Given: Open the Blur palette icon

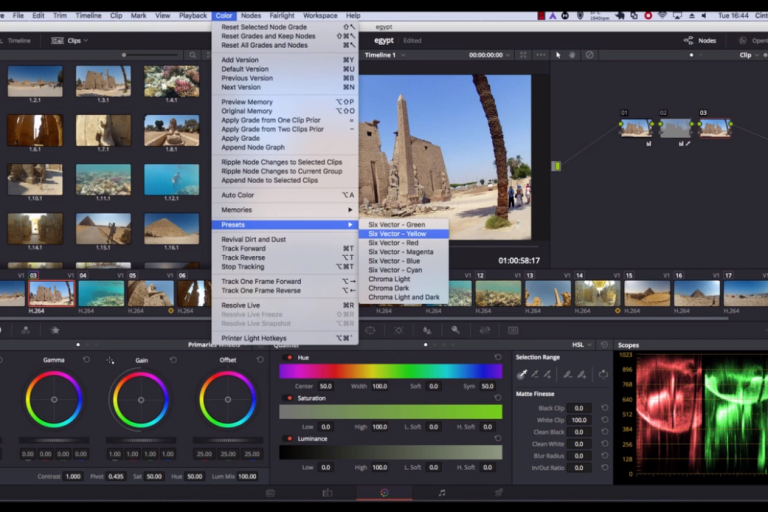Looking at the screenshot, I should coord(427,330).
